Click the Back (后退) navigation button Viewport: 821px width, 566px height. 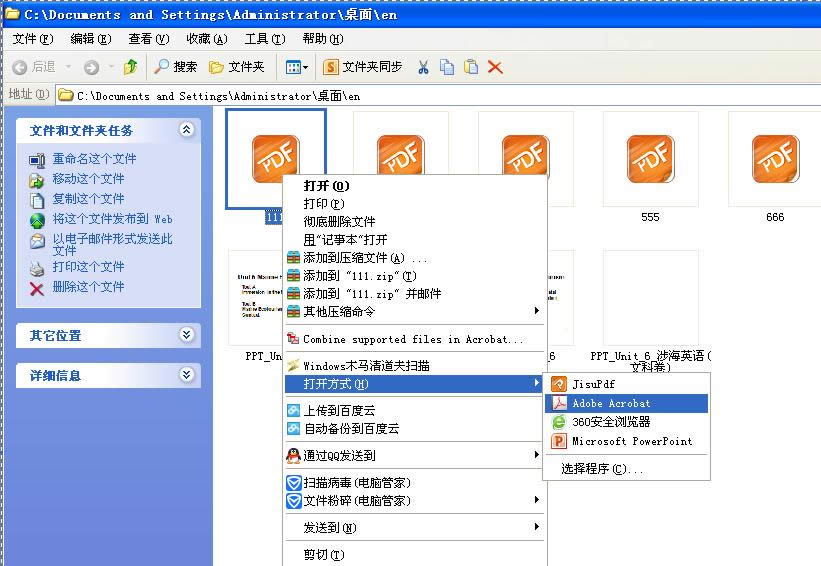pyautogui.click(x=35, y=67)
